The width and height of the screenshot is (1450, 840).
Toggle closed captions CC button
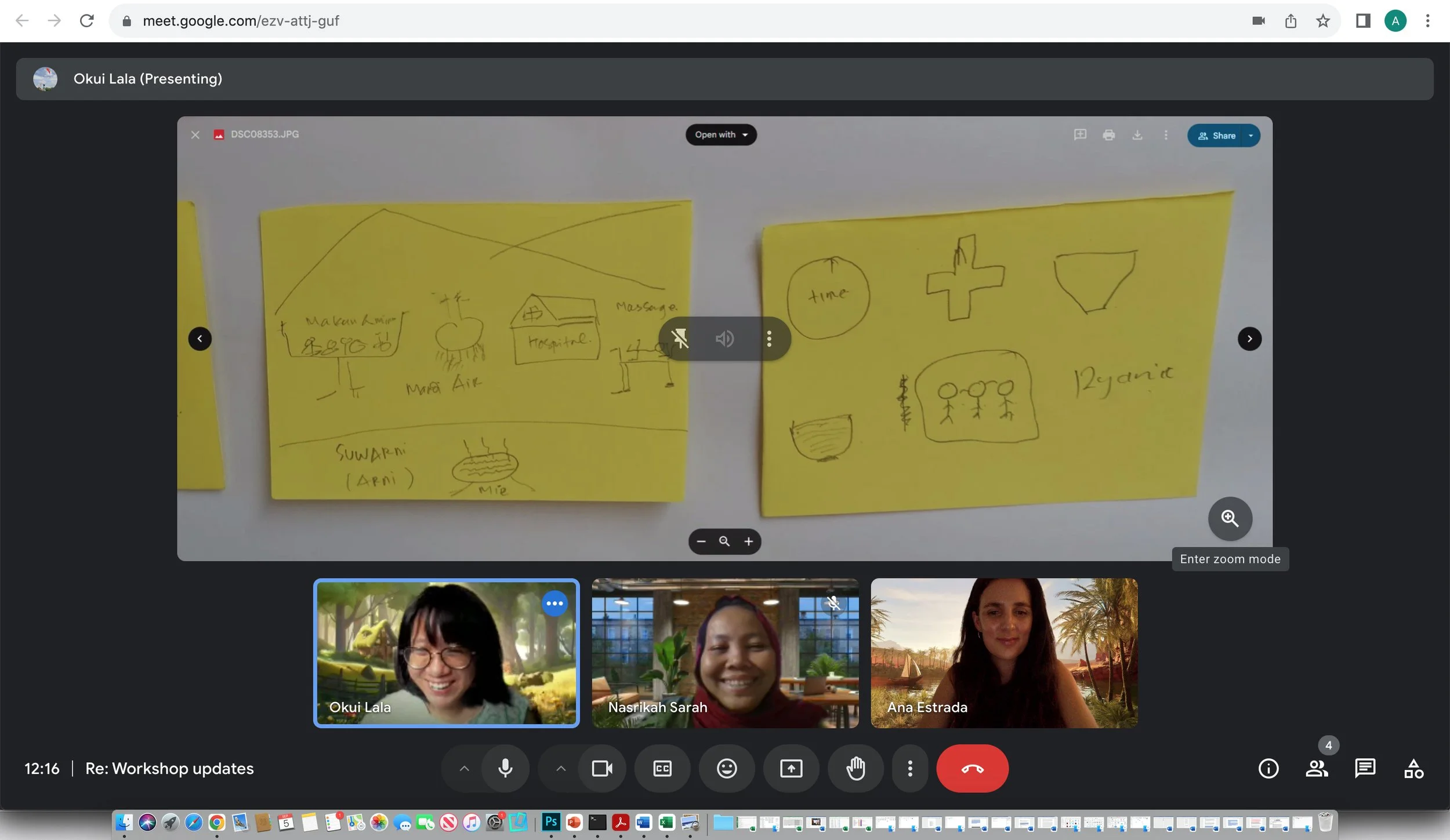point(662,769)
